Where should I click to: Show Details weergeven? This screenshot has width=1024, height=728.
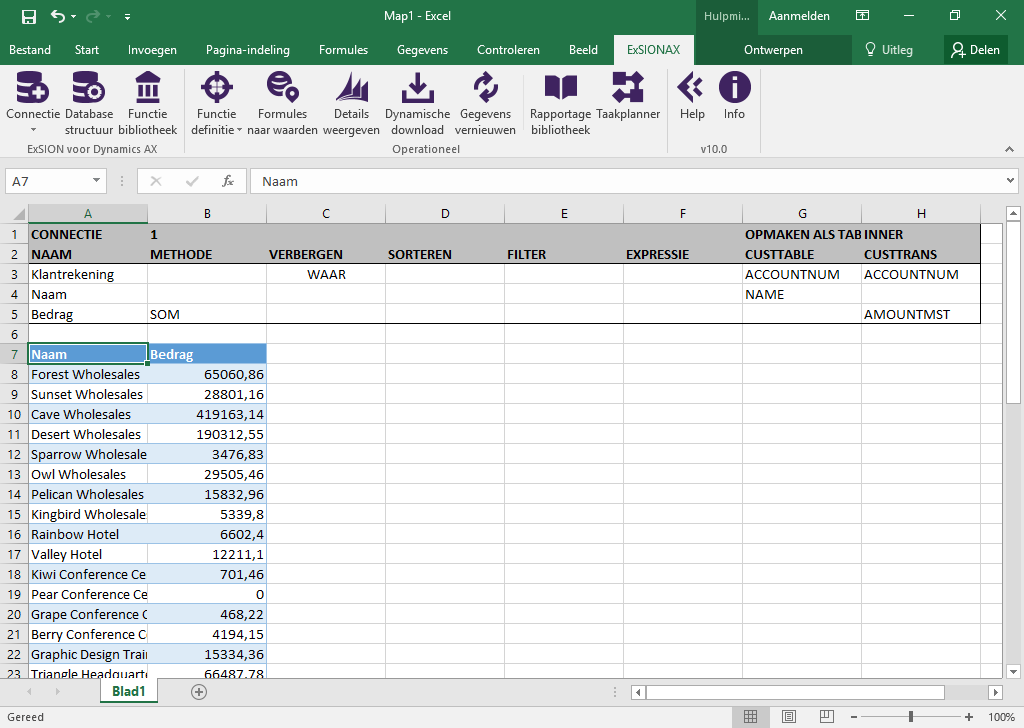[x=351, y=104]
